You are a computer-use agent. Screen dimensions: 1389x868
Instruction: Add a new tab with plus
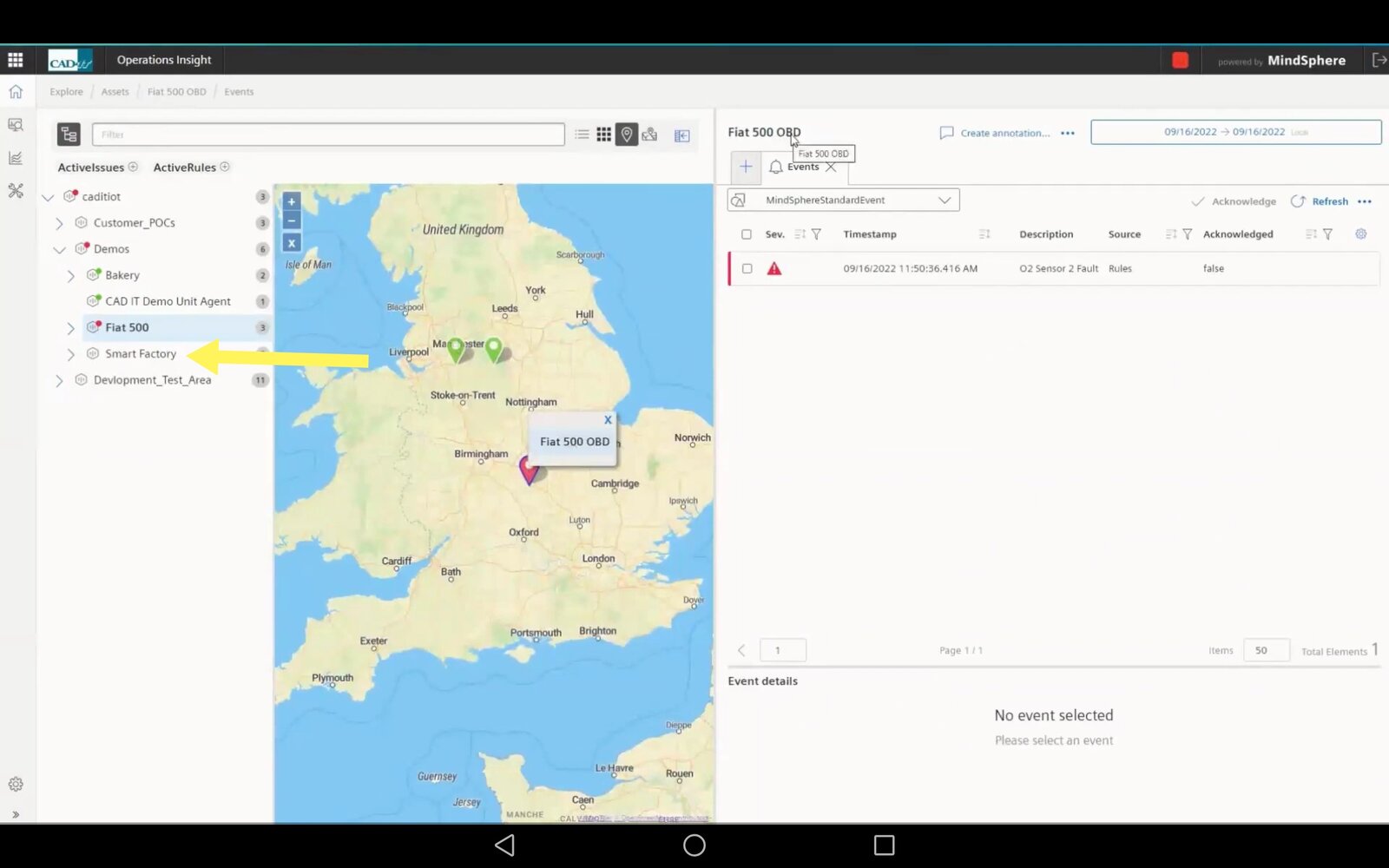tap(746, 167)
